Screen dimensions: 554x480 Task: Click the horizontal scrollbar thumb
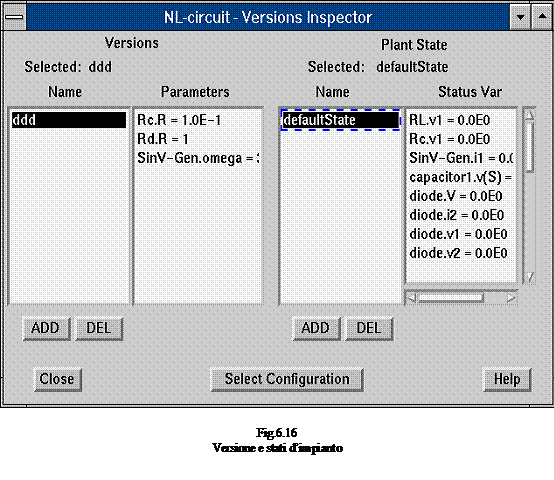tap(451, 298)
